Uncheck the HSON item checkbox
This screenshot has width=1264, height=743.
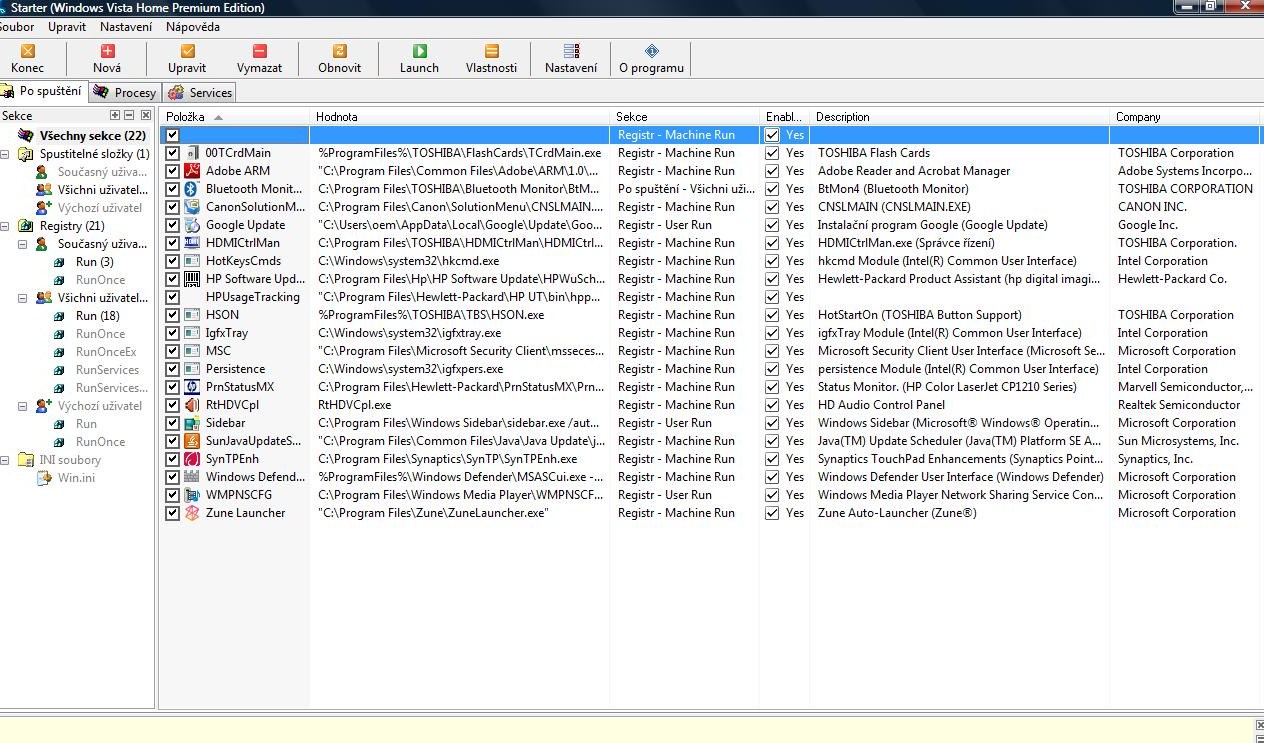point(172,315)
